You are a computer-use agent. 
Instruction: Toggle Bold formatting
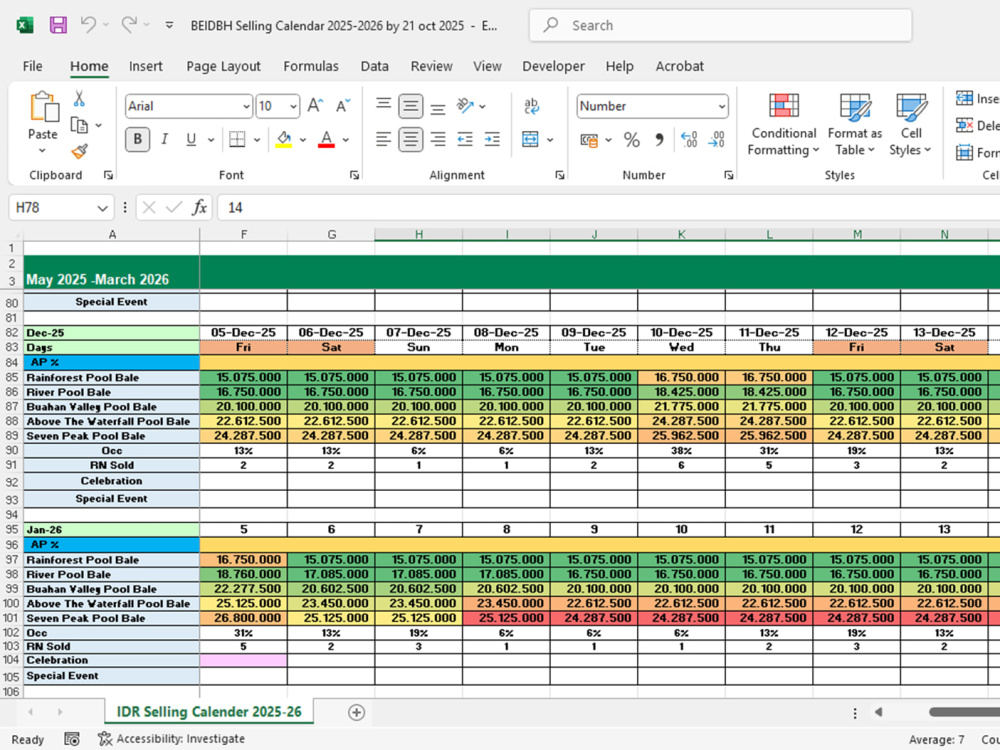point(138,139)
